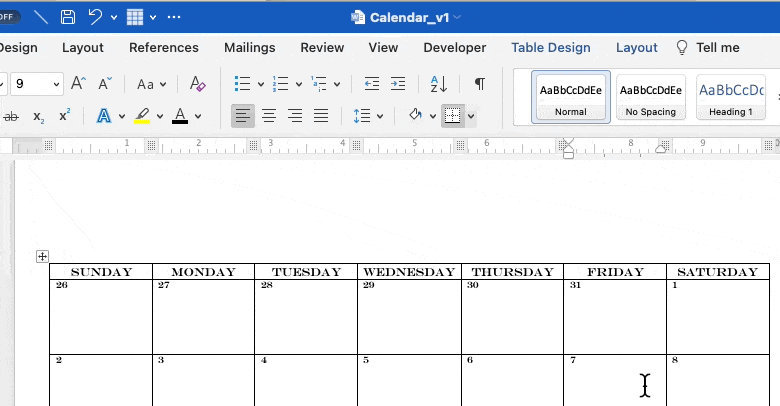
Task: Click the table move handle
Action: (42, 257)
